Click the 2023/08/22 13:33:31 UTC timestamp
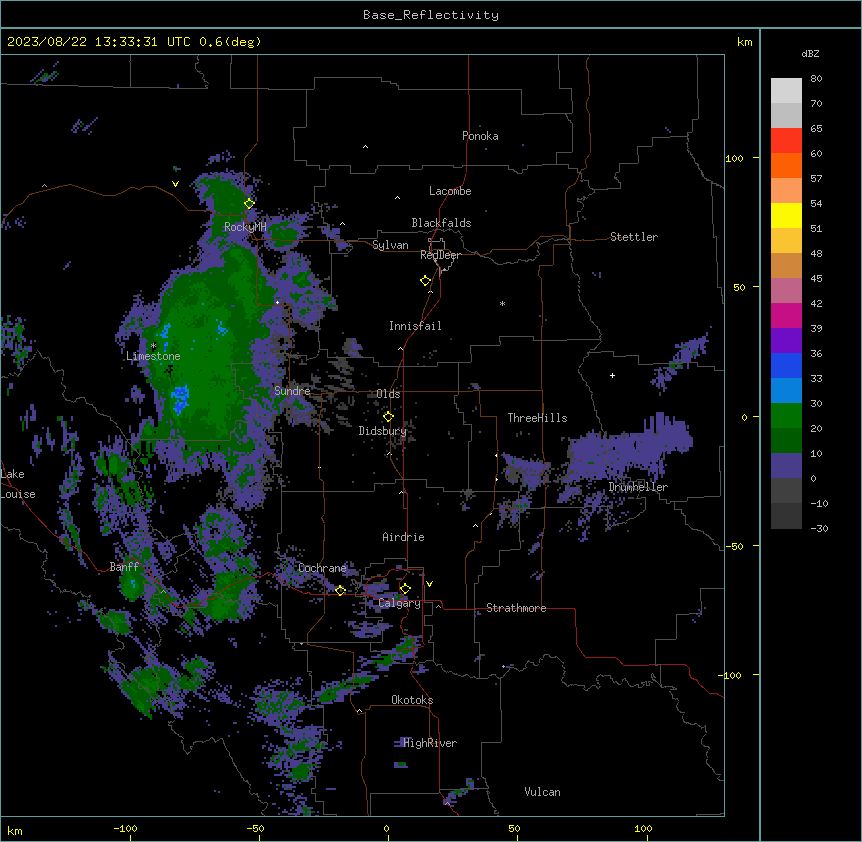The width and height of the screenshot is (862, 842). [x=99, y=42]
